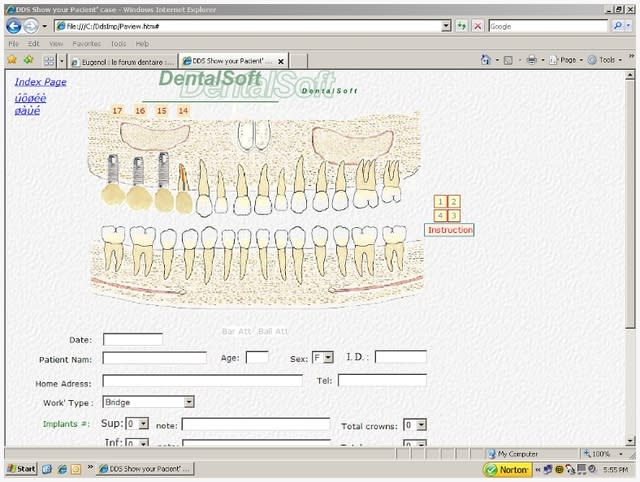This screenshot has height=482, width=640.
Task: Click the Windows Start button
Action: click(20, 468)
